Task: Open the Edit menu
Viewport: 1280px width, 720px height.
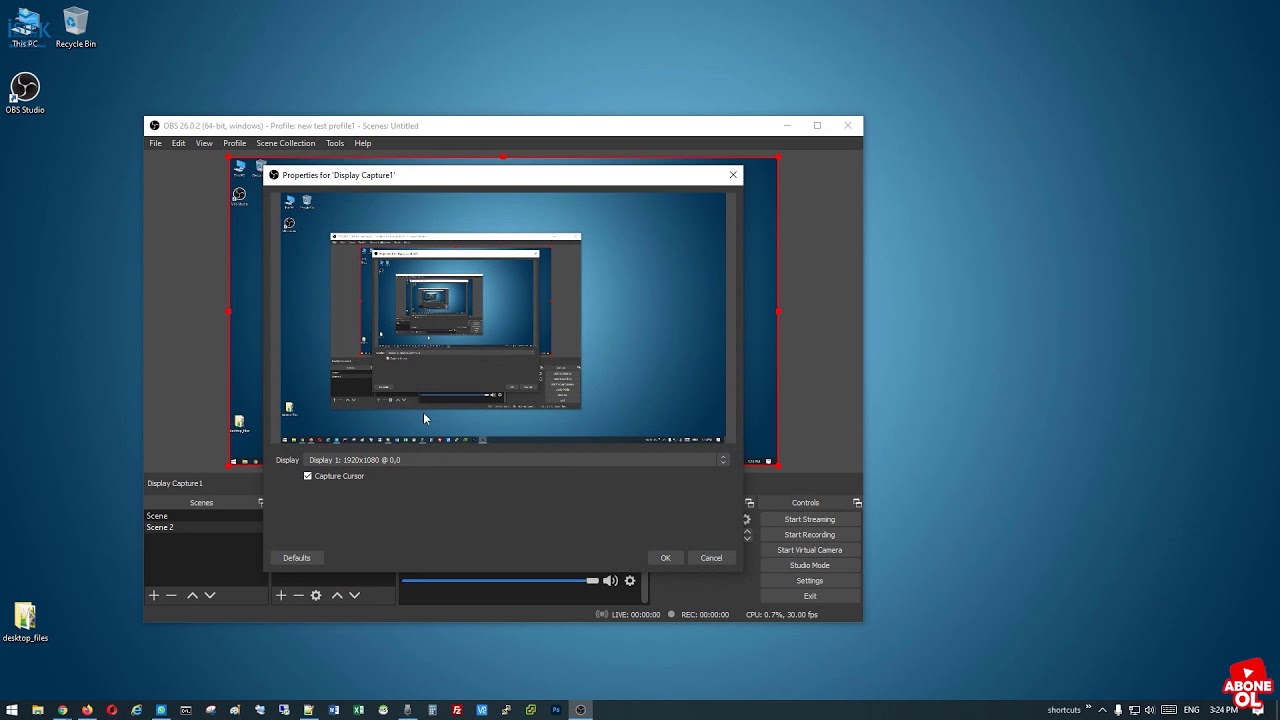Action: click(178, 143)
